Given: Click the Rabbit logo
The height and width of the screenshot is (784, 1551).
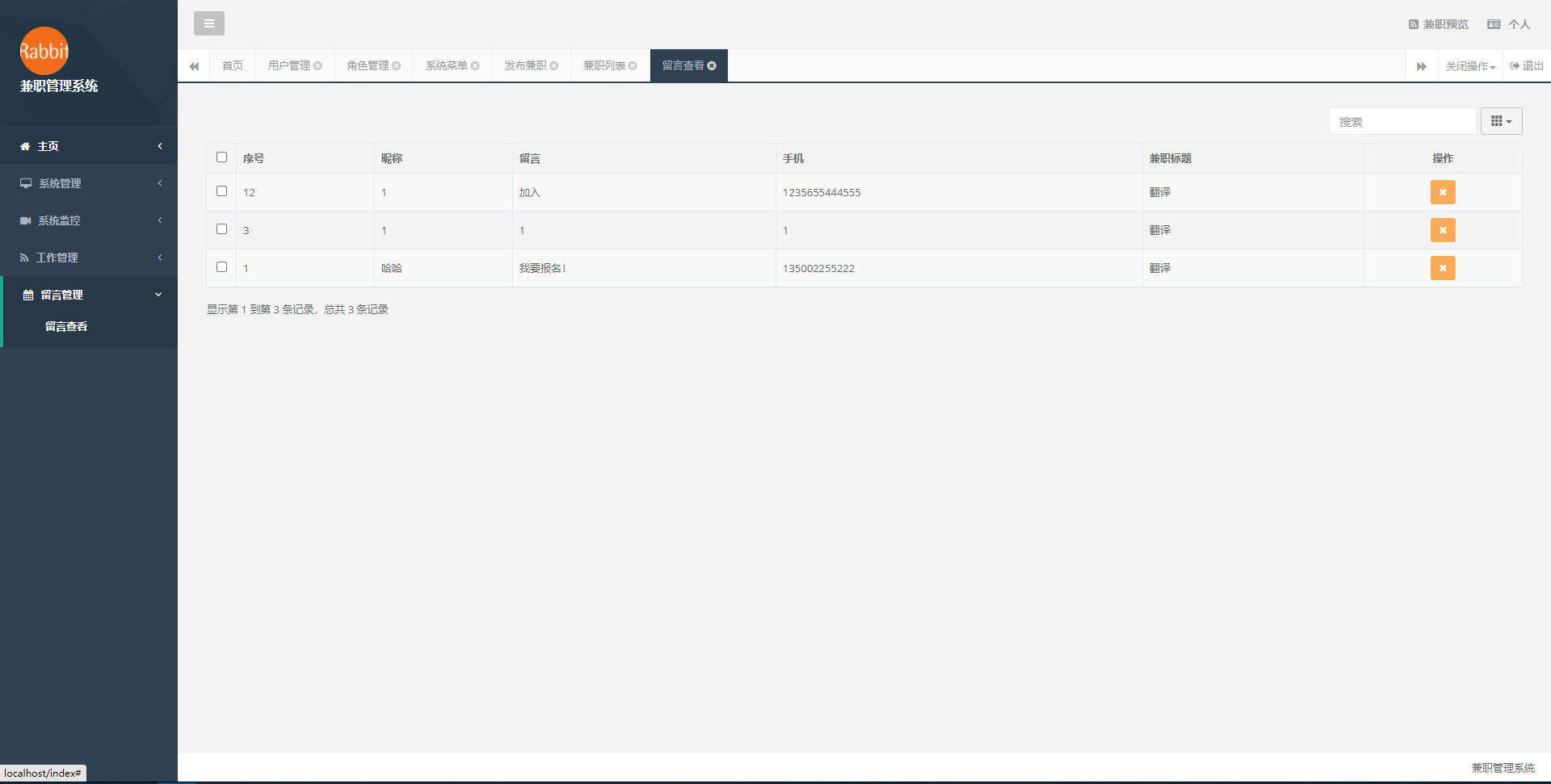Looking at the screenshot, I should 44,51.
